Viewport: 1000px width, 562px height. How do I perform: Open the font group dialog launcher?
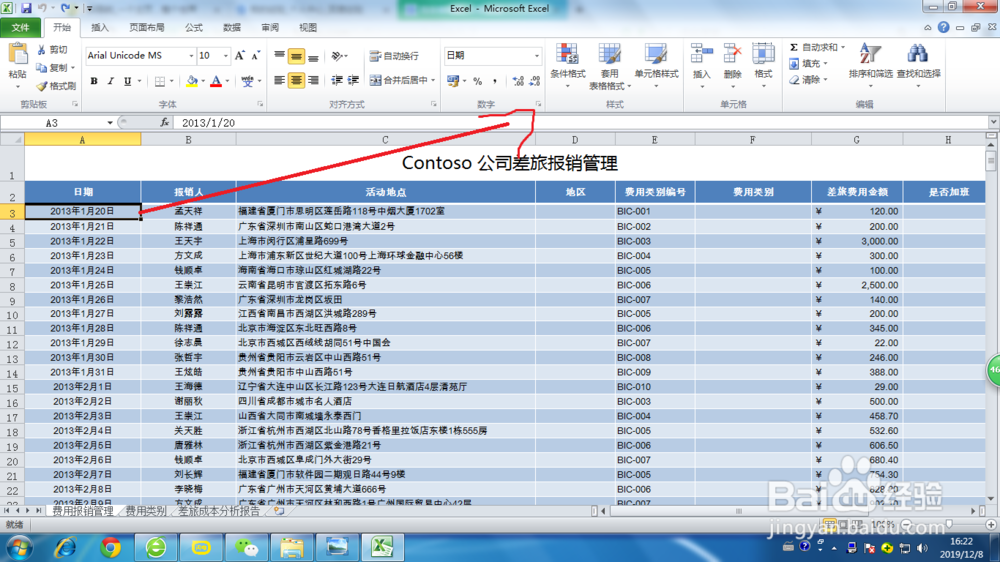click(x=260, y=104)
